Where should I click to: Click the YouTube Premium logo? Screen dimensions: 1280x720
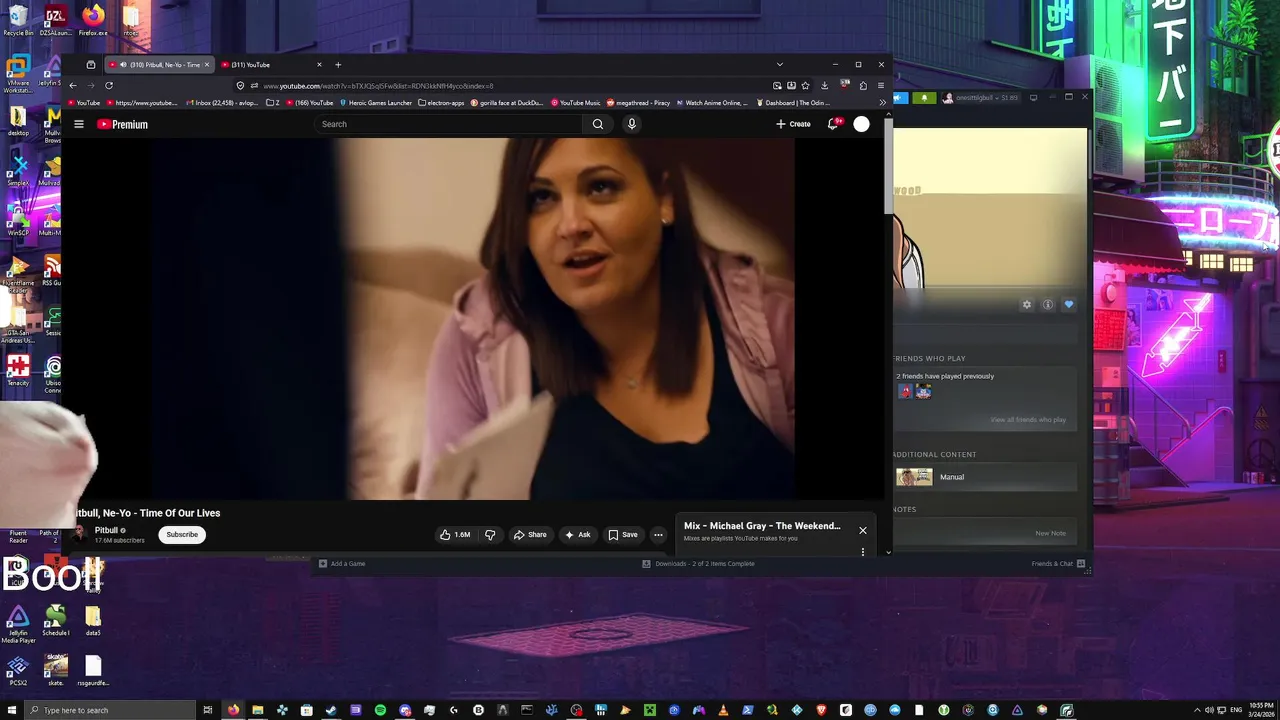pyautogui.click(x=122, y=124)
